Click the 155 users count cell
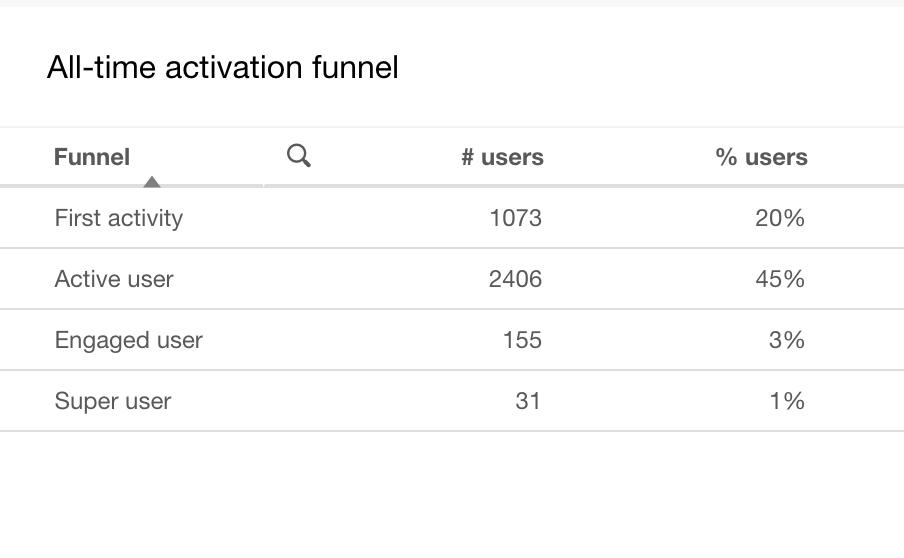This screenshot has height=558, width=904. click(x=522, y=340)
